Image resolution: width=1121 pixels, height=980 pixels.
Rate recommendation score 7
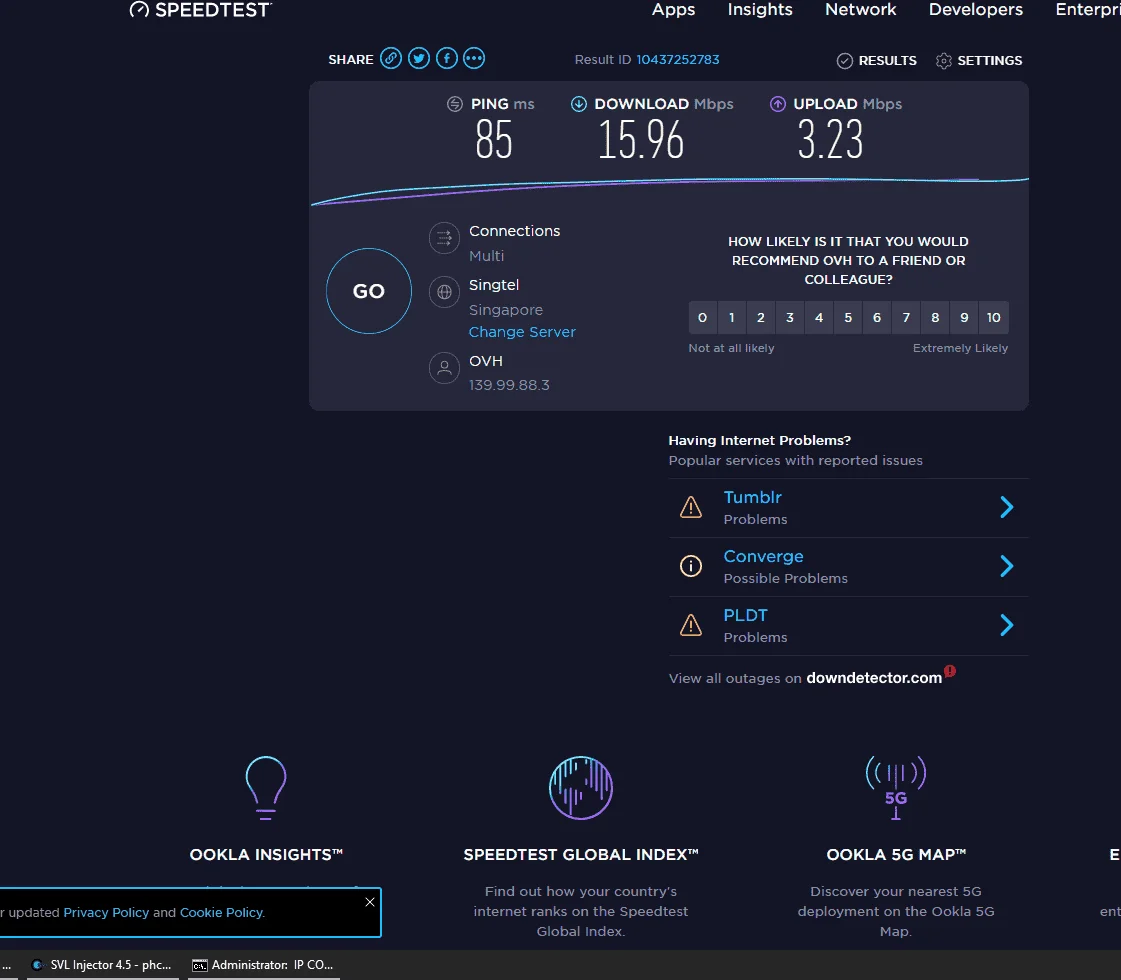pos(907,317)
